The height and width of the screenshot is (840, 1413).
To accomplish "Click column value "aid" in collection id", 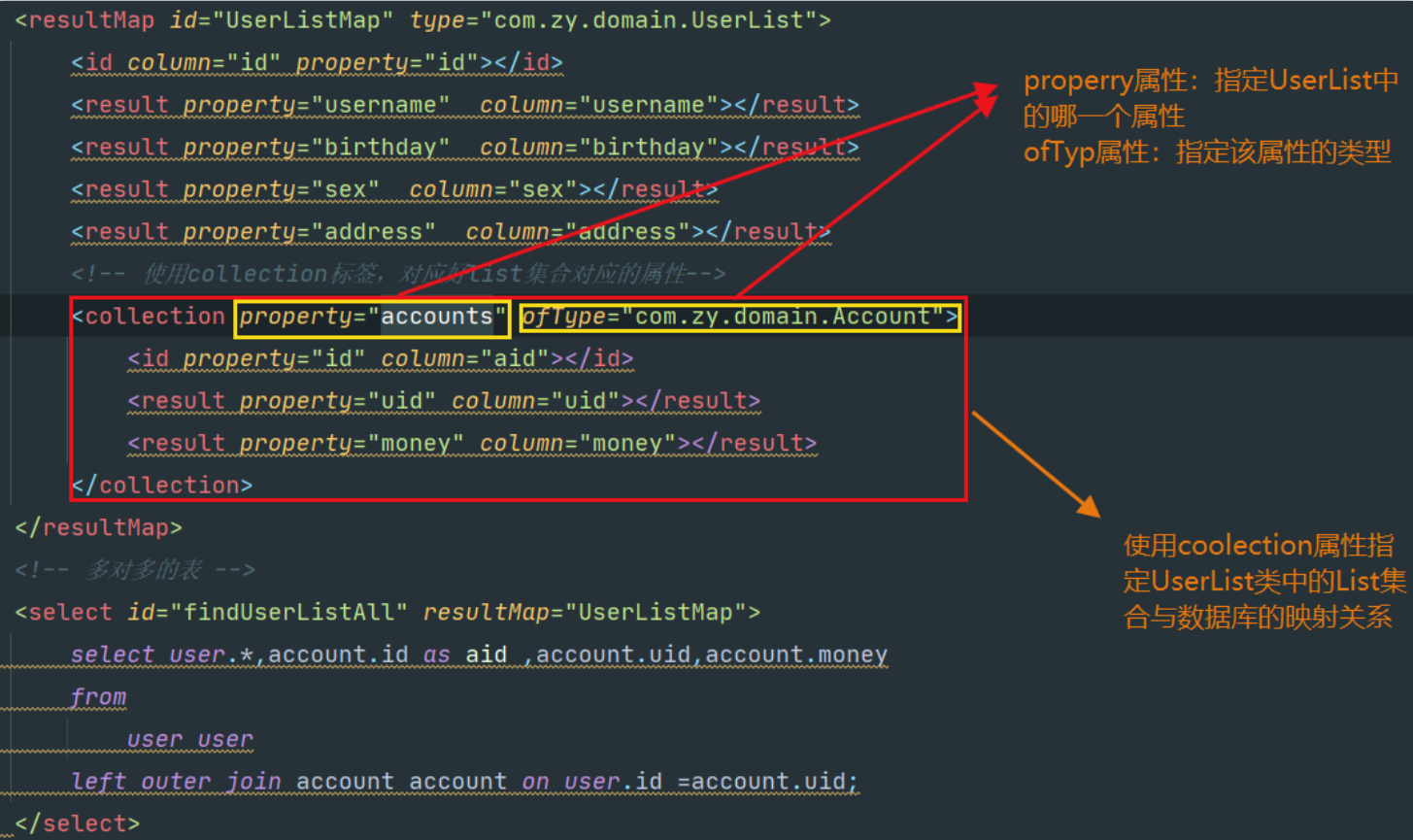I will (x=516, y=359).
